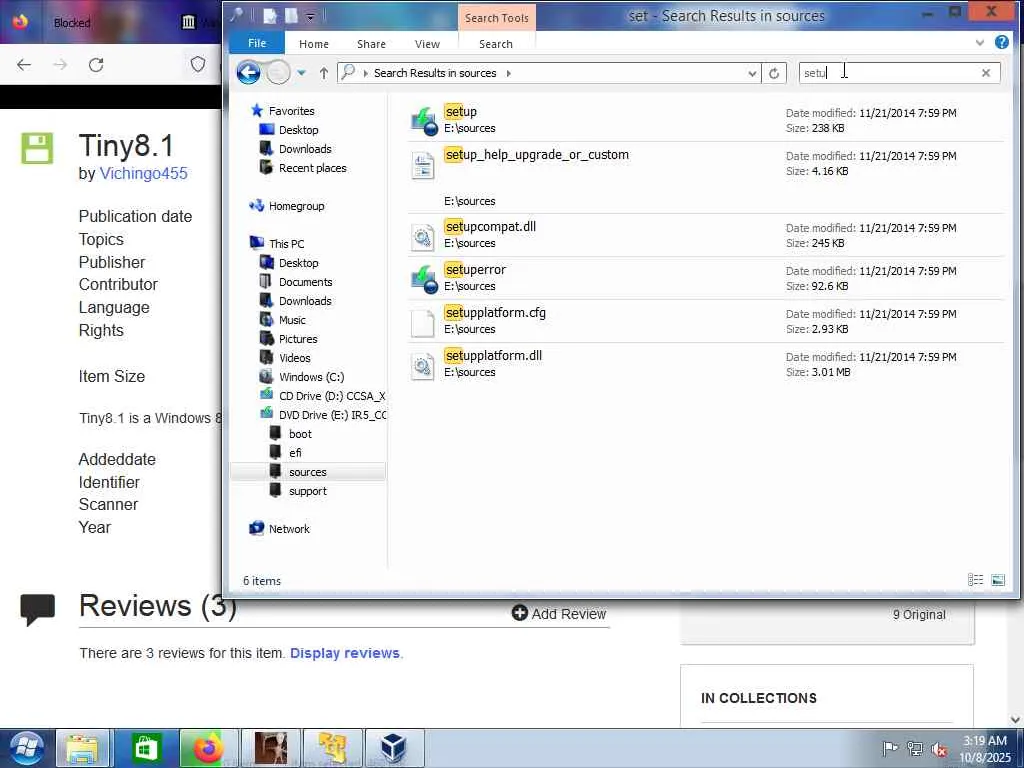
Task: Select Homegroup in navigation pane
Action: tap(296, 206)
